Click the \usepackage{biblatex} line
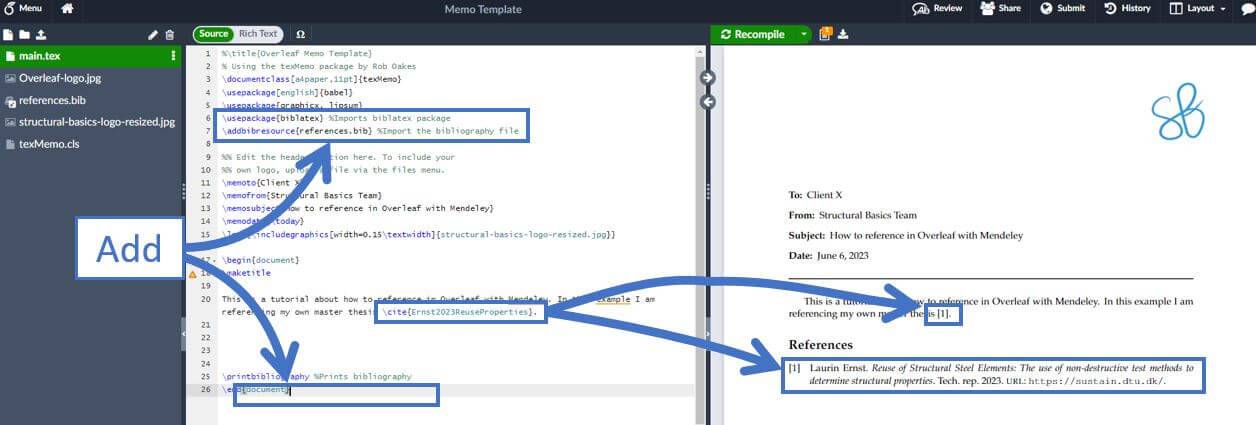 (336, 117)
